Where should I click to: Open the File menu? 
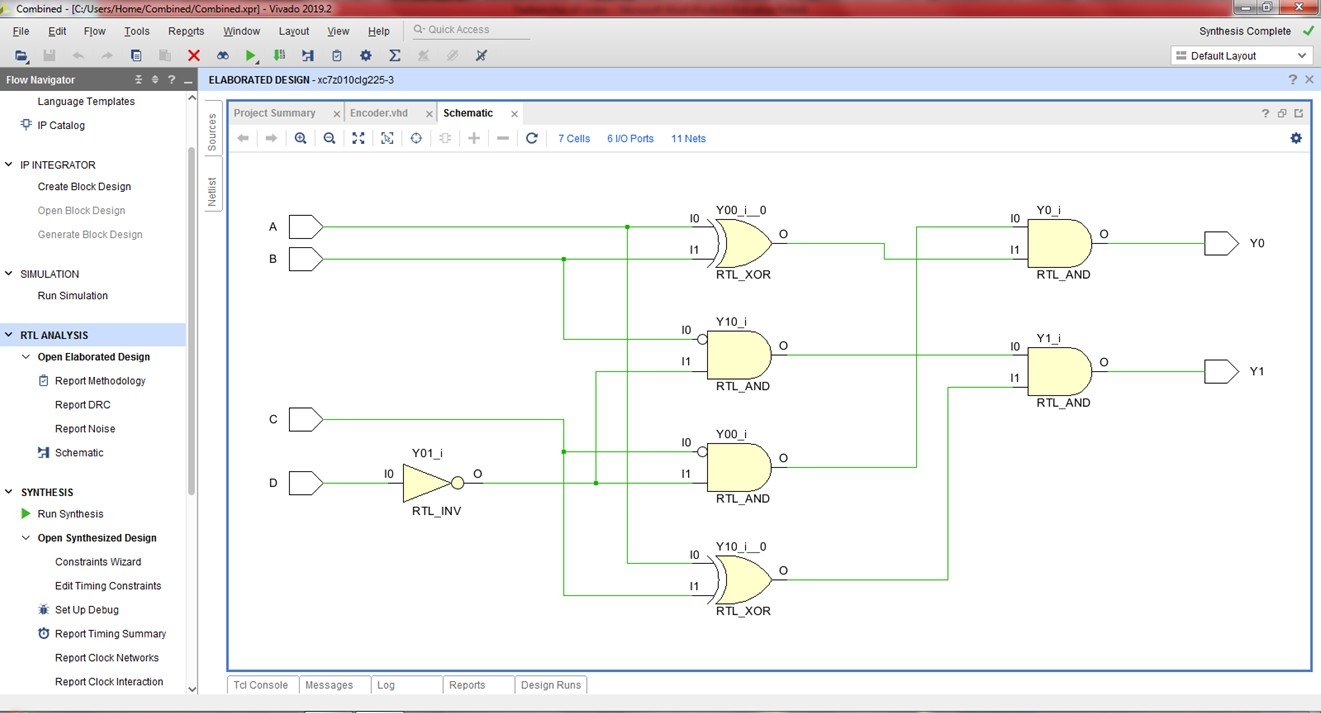(x=21, y=31)
